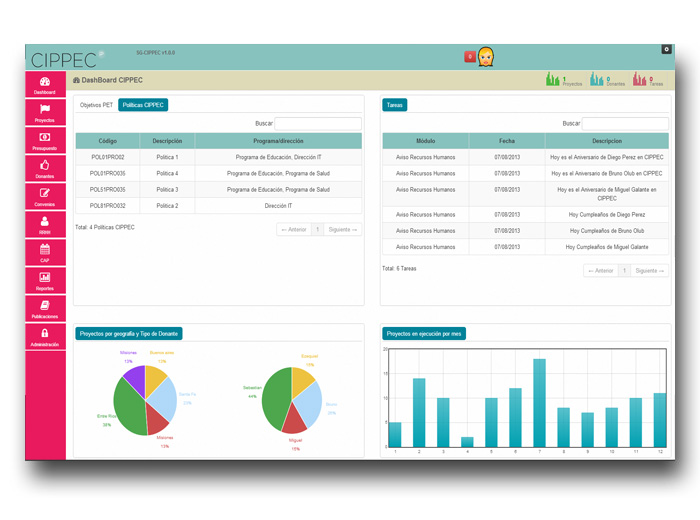Viewport: 700px width, 520px height.
Task: Click the settings gear icon top right
Action: click(x=667, y=49)
